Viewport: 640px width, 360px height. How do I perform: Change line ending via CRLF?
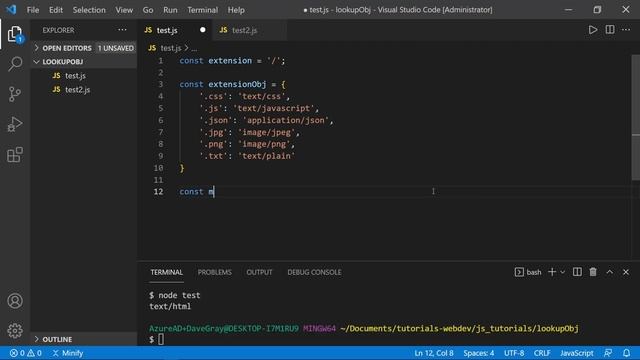click(x=542, y=353)
